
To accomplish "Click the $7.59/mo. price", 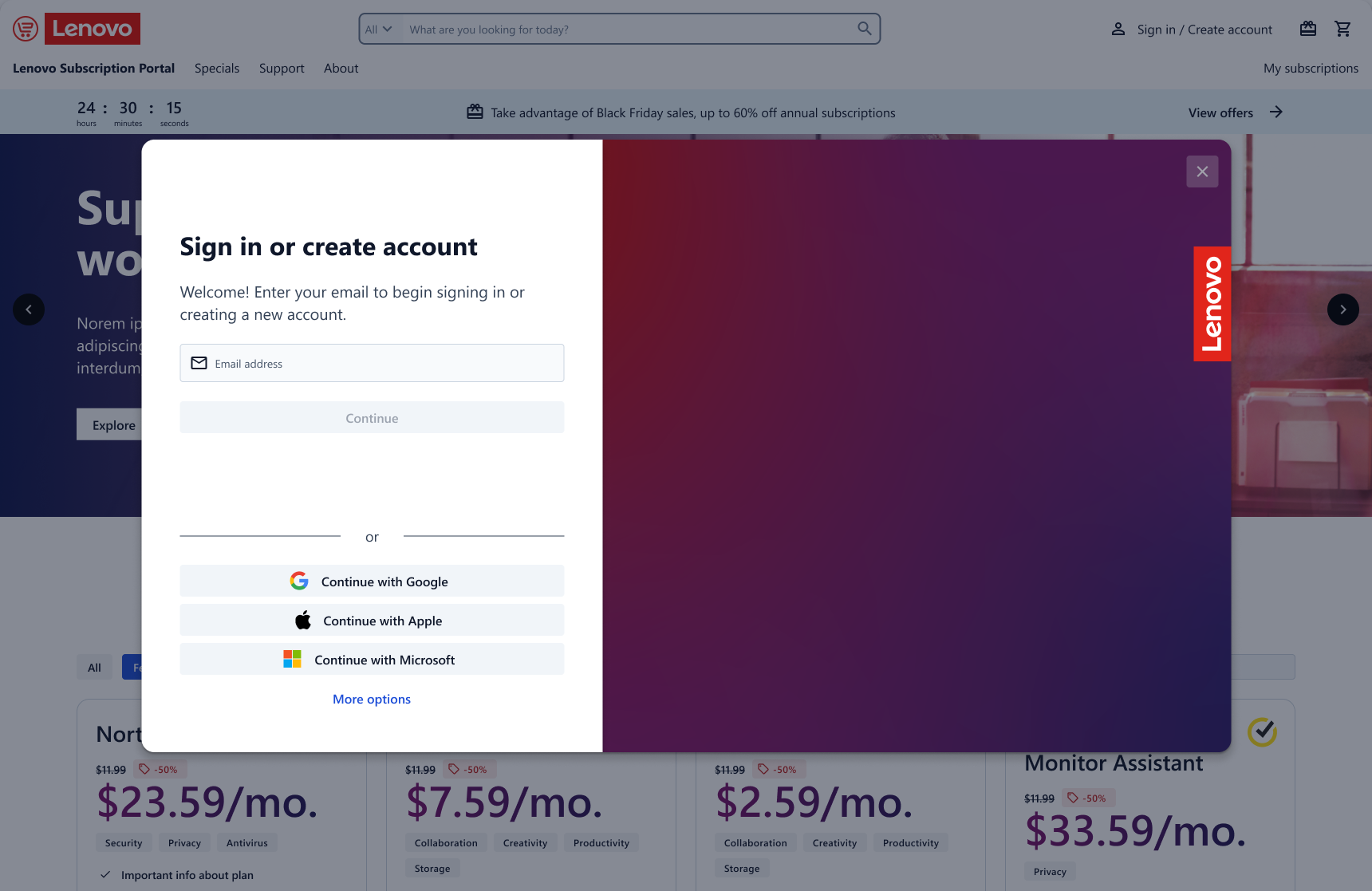I will click(x=504, y=802).
